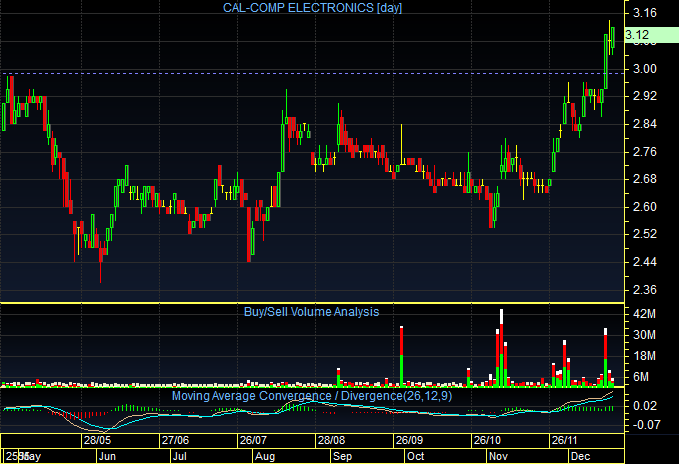679x464 pixels.
Task: Click the 6M volume axis label
Action: click(641, 377)
